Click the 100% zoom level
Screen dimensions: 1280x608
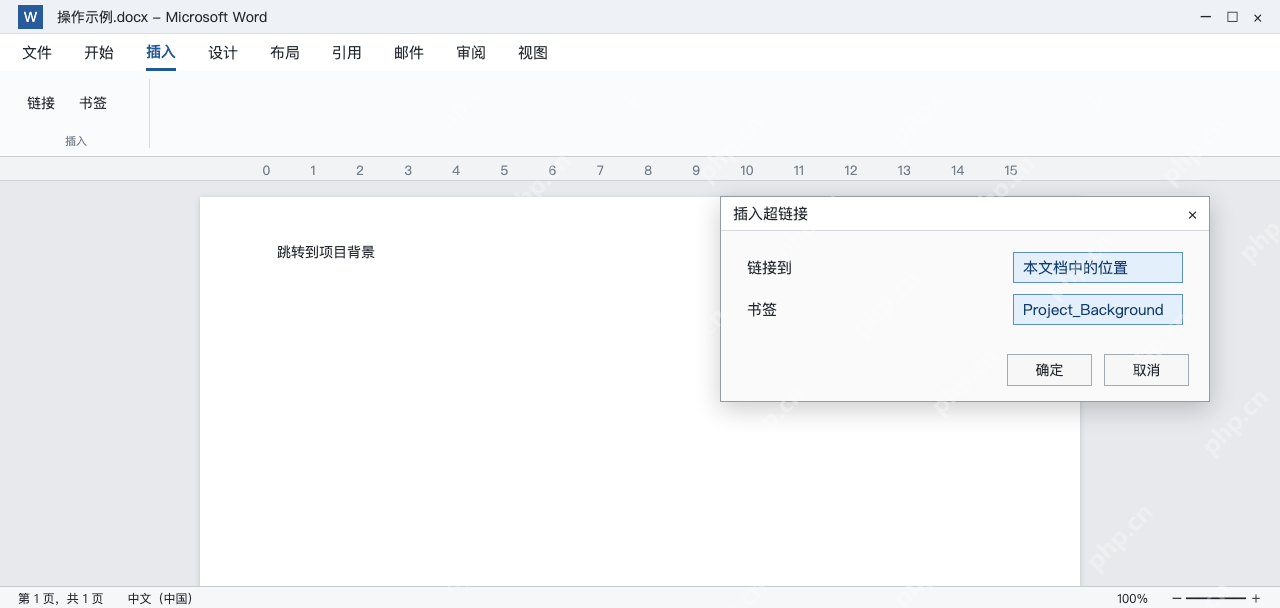click(x=1132, y=598)
